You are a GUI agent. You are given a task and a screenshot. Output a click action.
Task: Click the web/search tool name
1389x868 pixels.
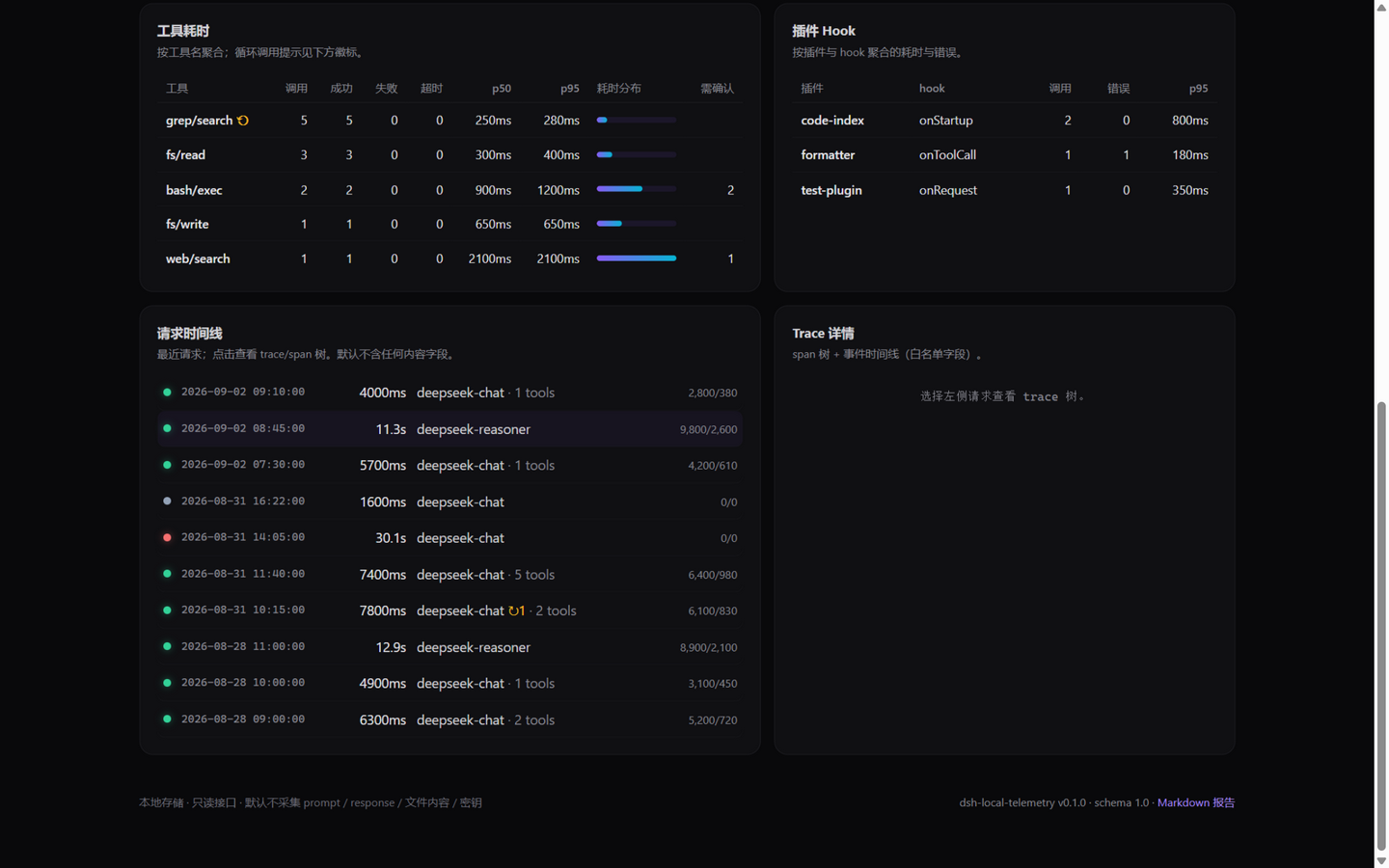coord(198,258)
